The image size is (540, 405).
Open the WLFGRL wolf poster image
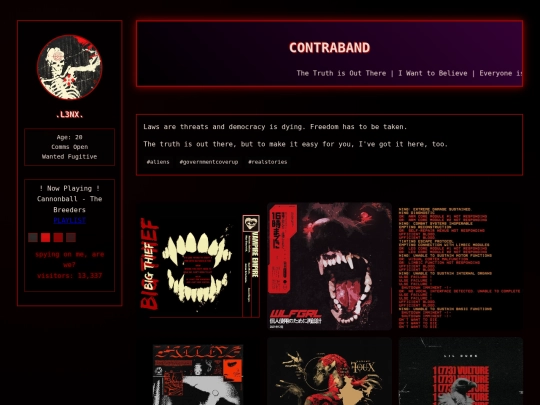330,266
